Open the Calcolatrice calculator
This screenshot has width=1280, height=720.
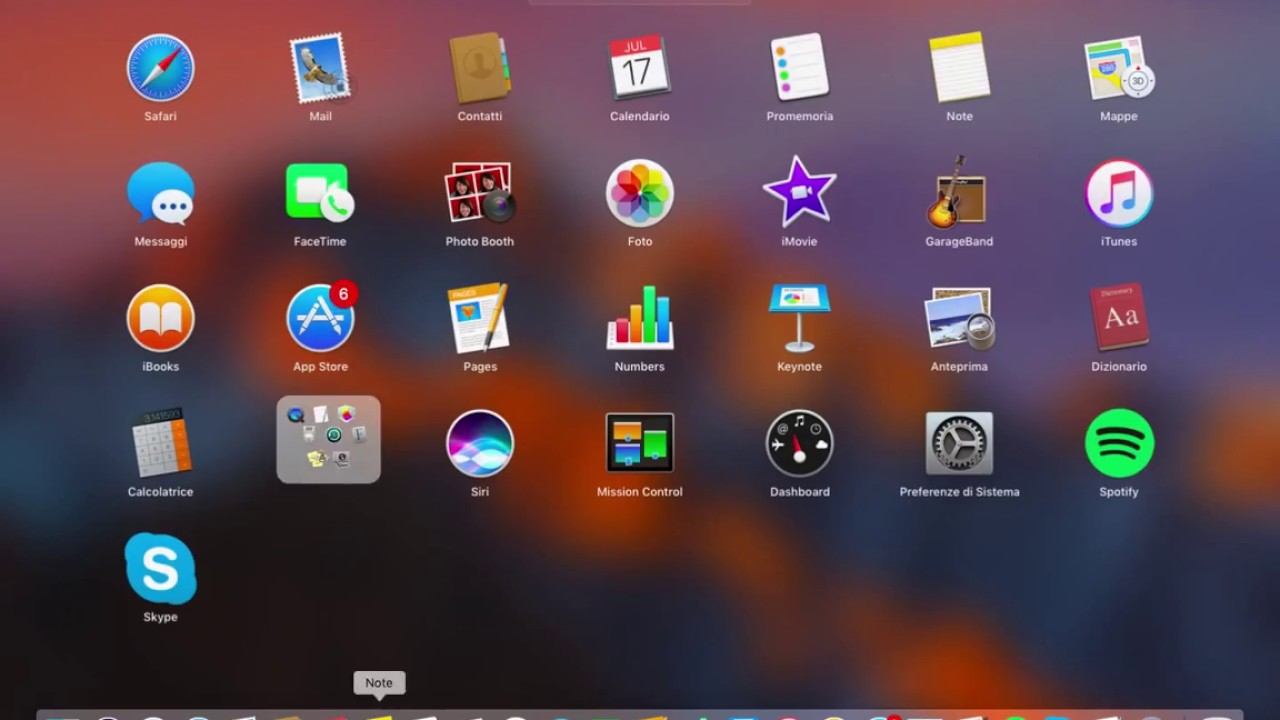pyautogui.click(x=160, y=443)
